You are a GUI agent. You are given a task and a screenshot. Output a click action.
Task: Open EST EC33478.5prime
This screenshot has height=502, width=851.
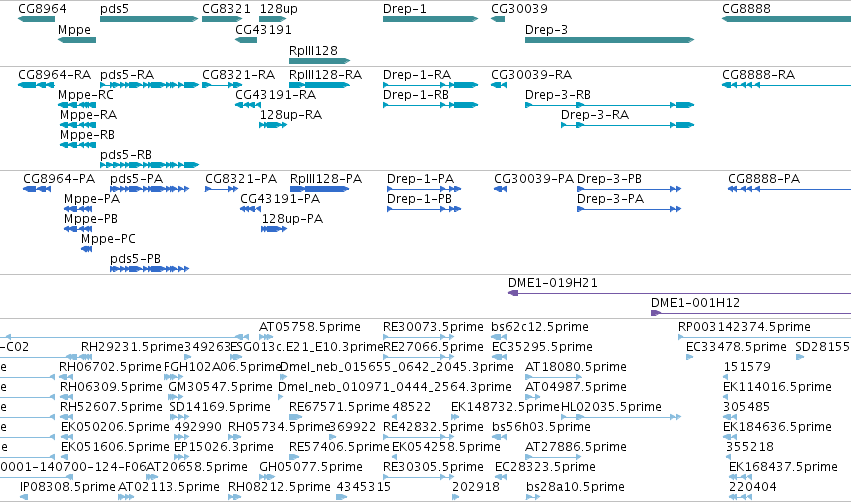(690, 357)
